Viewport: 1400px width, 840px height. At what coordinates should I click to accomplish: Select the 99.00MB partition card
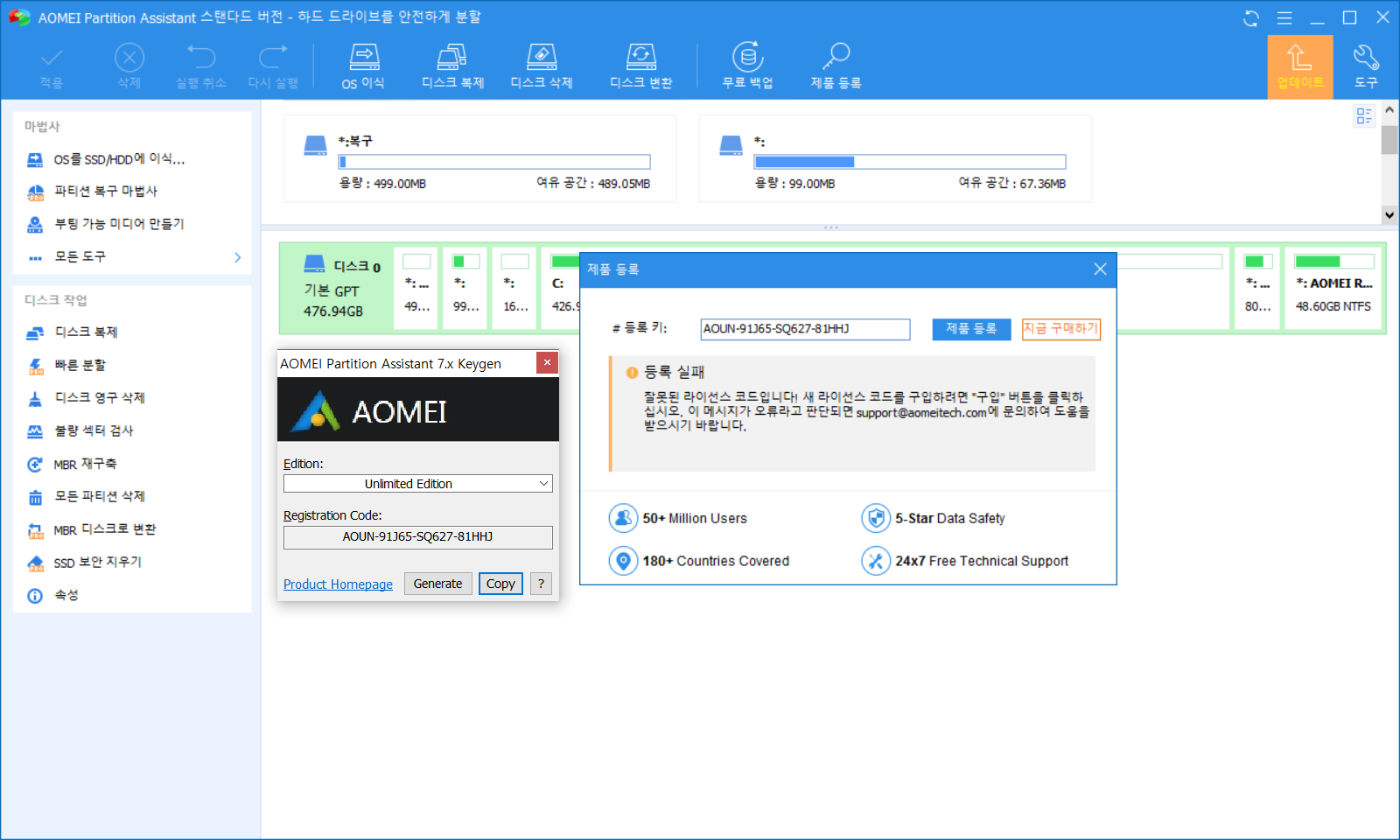(x=895, y=159)
